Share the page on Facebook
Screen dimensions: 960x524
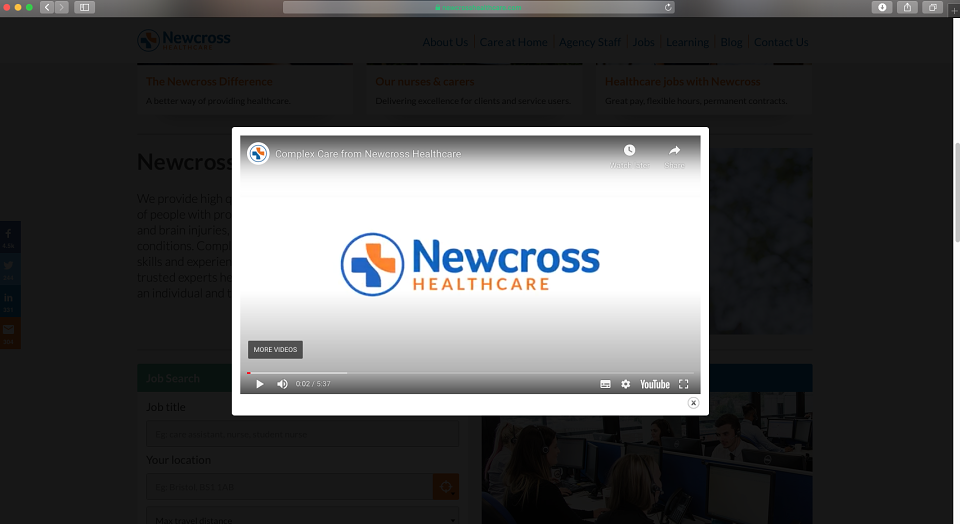tap(9, 237)
